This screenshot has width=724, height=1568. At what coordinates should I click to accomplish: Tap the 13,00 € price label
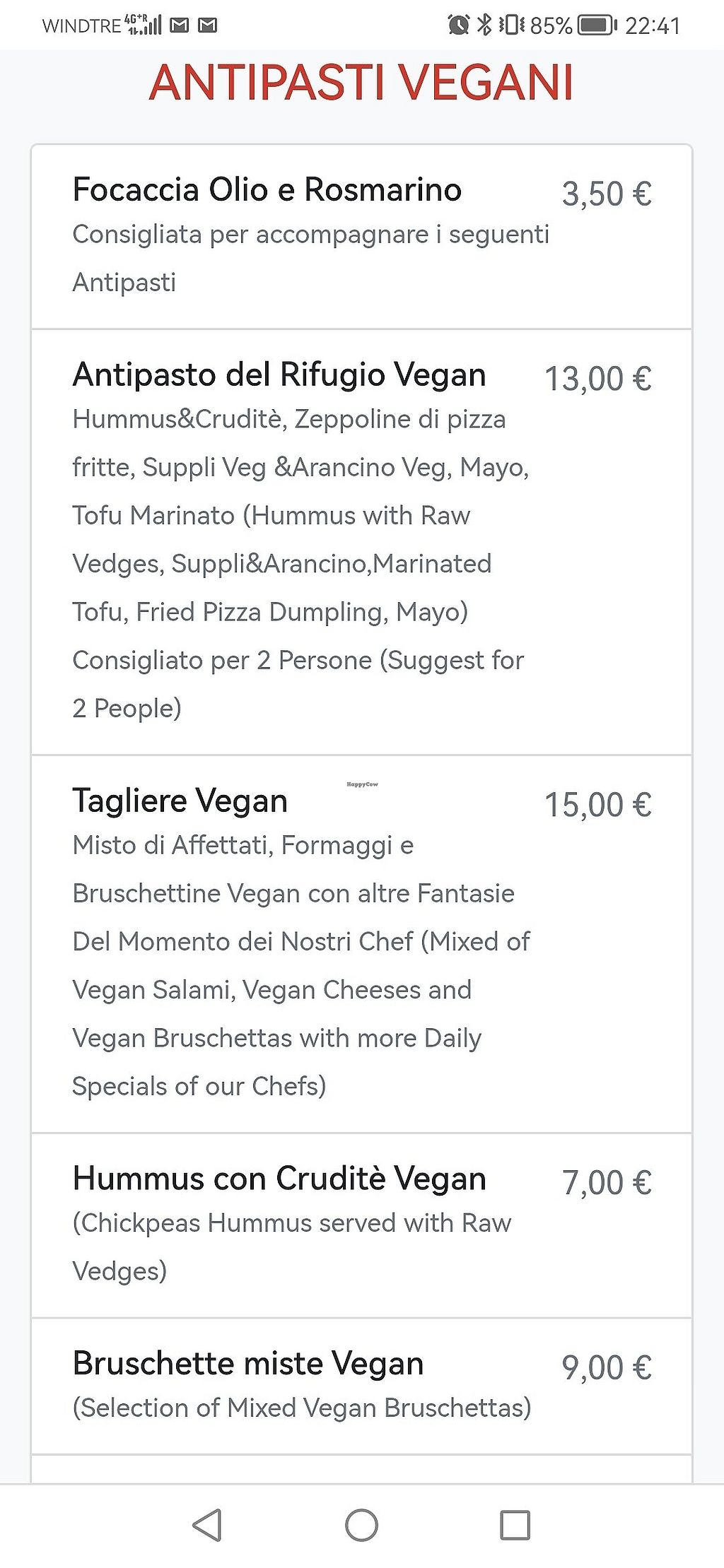(598, 379)
